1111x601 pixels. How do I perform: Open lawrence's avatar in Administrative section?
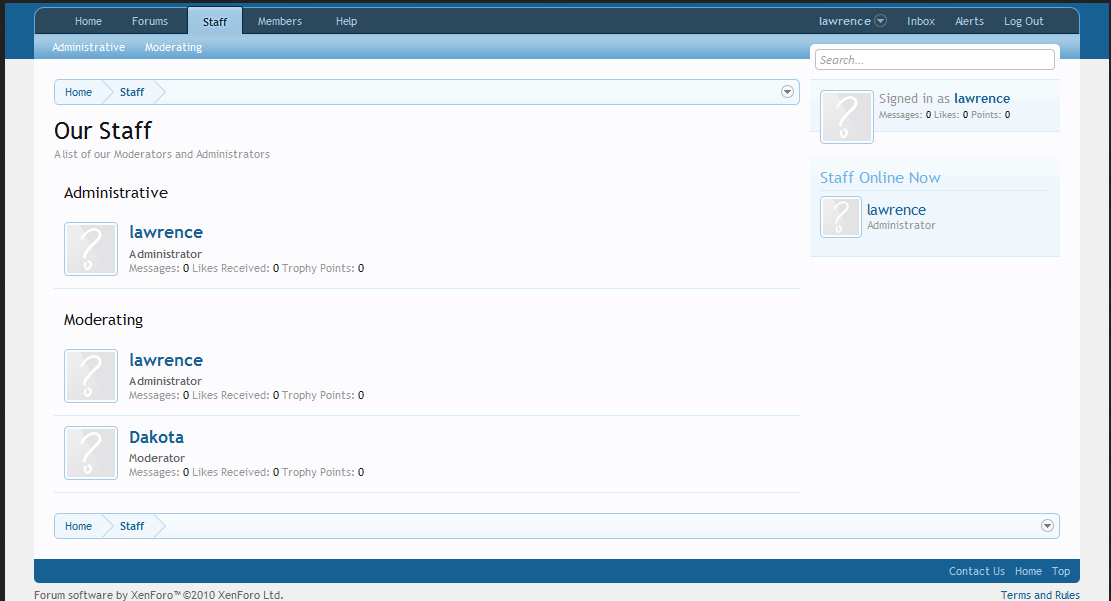point(91,249)
